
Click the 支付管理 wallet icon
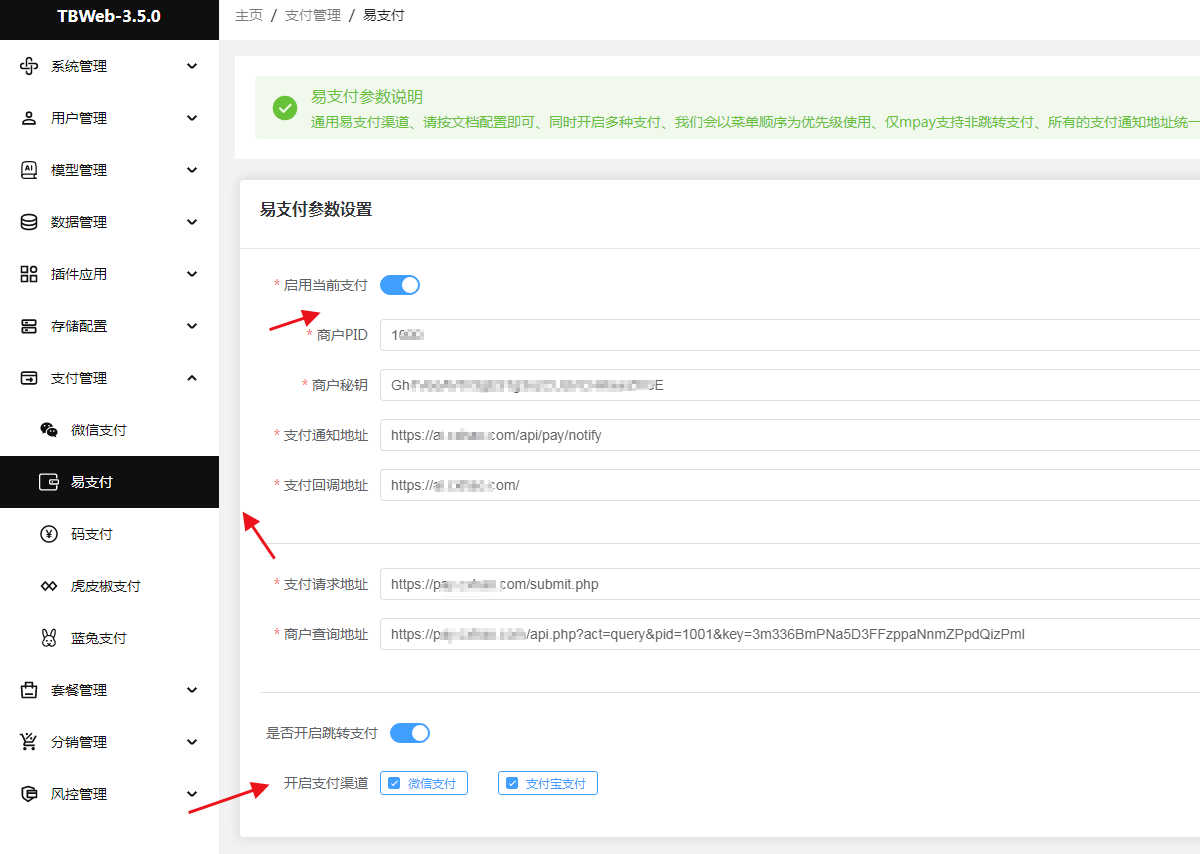click(29, 378)
